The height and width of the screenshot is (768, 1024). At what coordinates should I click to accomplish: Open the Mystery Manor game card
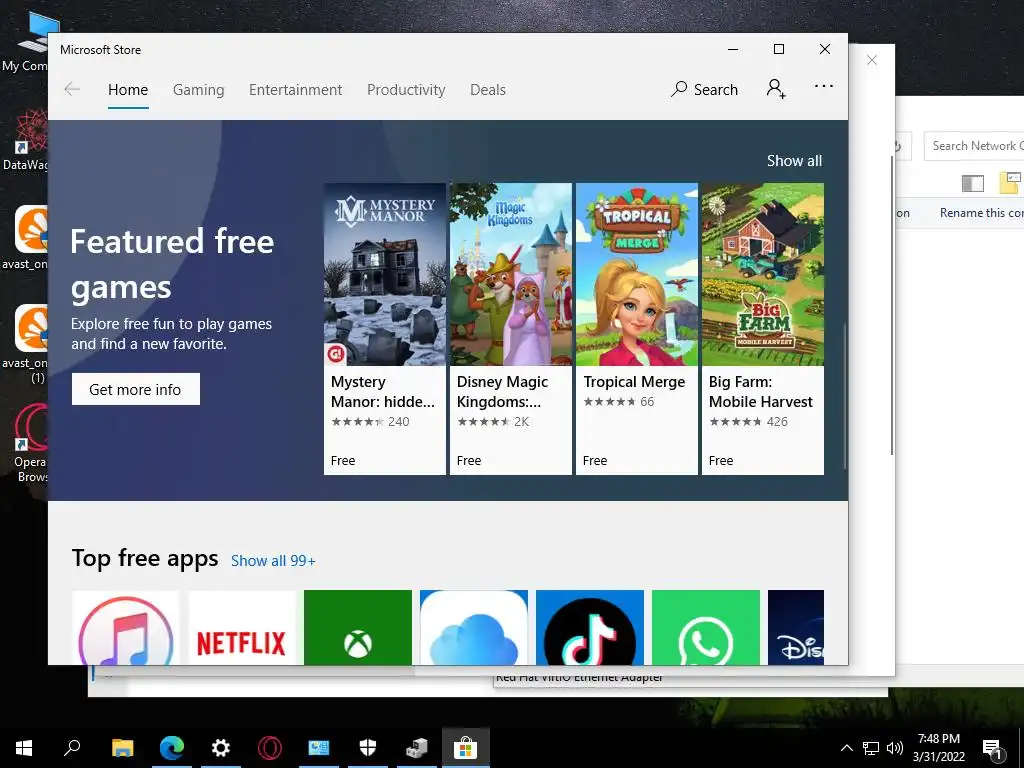385,328
